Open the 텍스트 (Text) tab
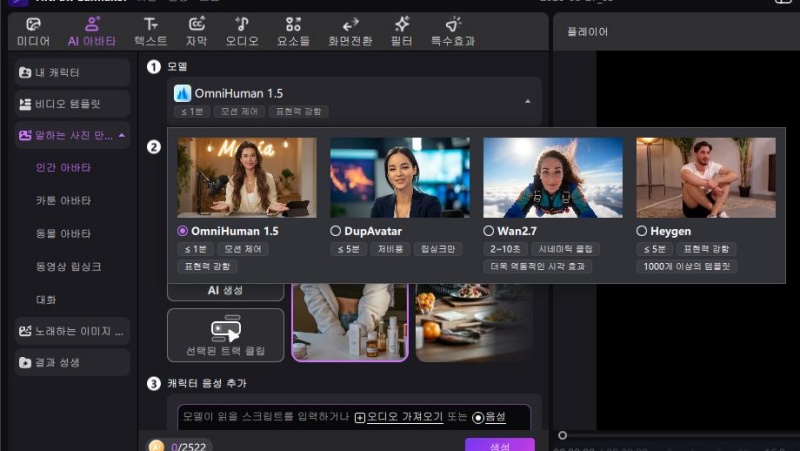 click(x=151, y=32)
